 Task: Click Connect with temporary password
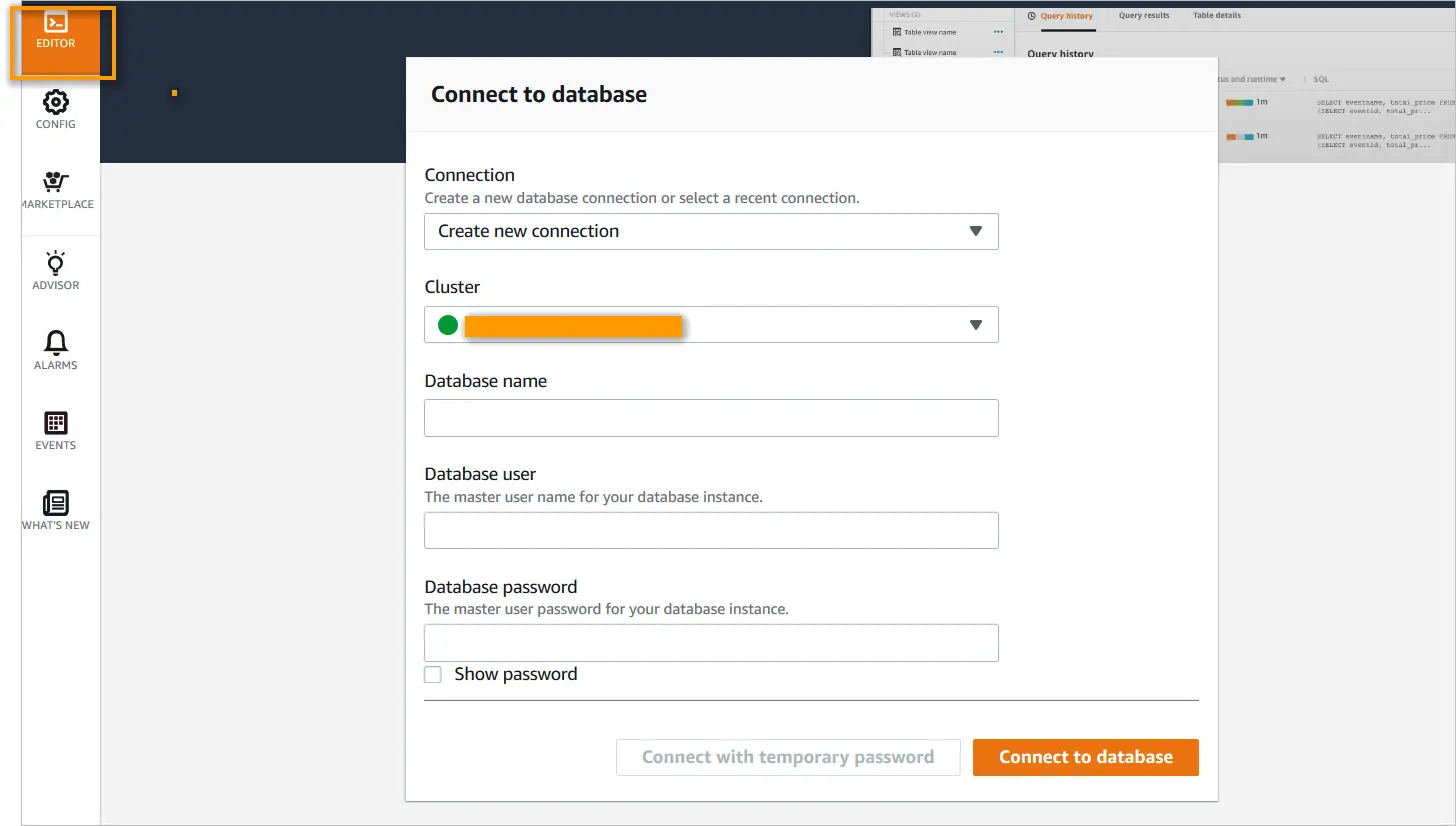click(788, 757)
